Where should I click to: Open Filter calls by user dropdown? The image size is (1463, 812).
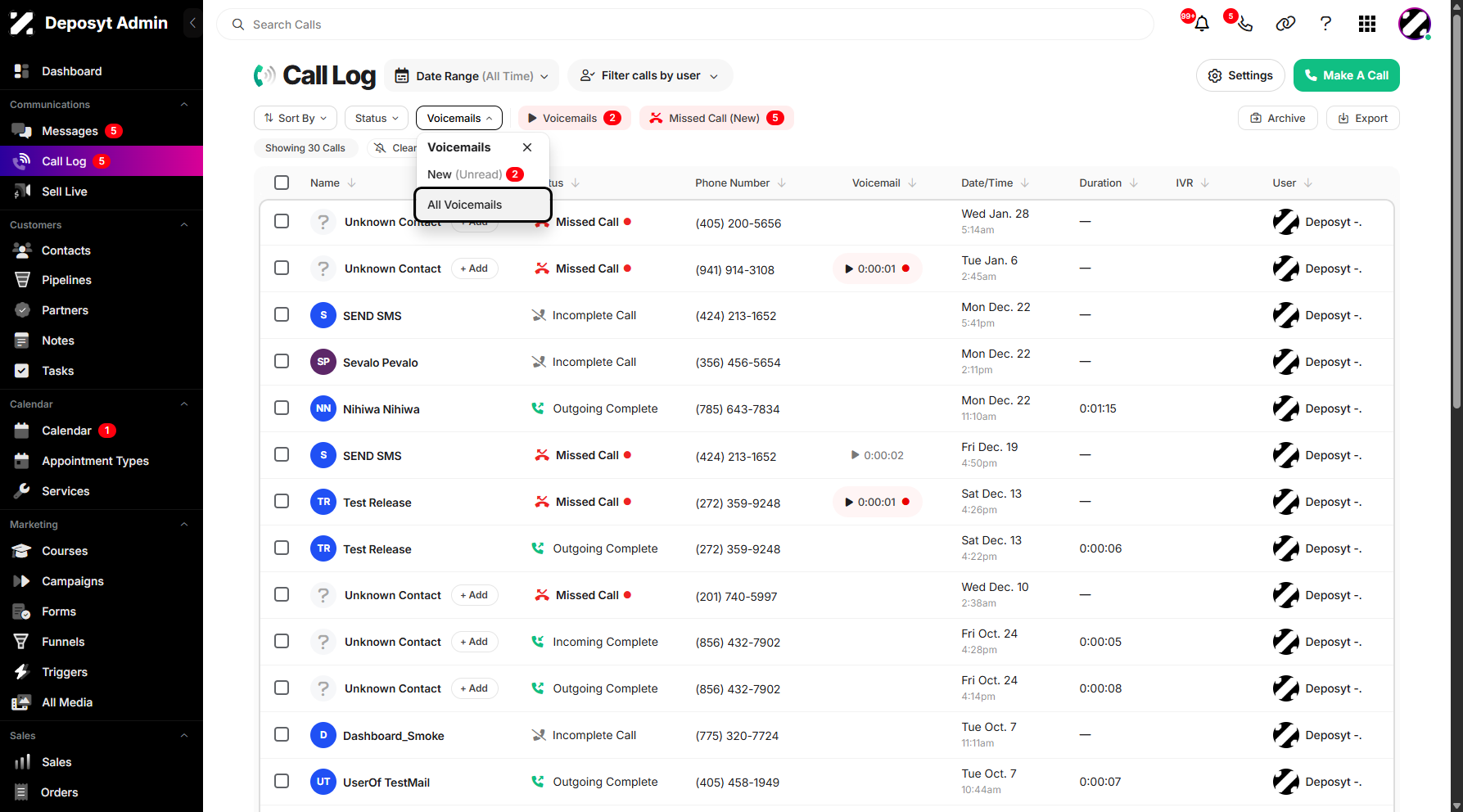[x=650, y=75]
